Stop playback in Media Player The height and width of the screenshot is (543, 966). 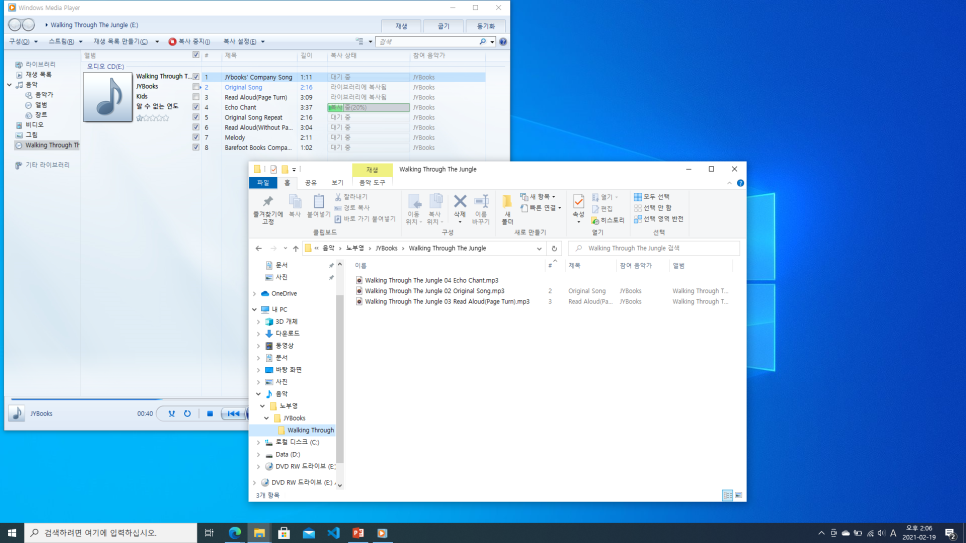(209, 414)
